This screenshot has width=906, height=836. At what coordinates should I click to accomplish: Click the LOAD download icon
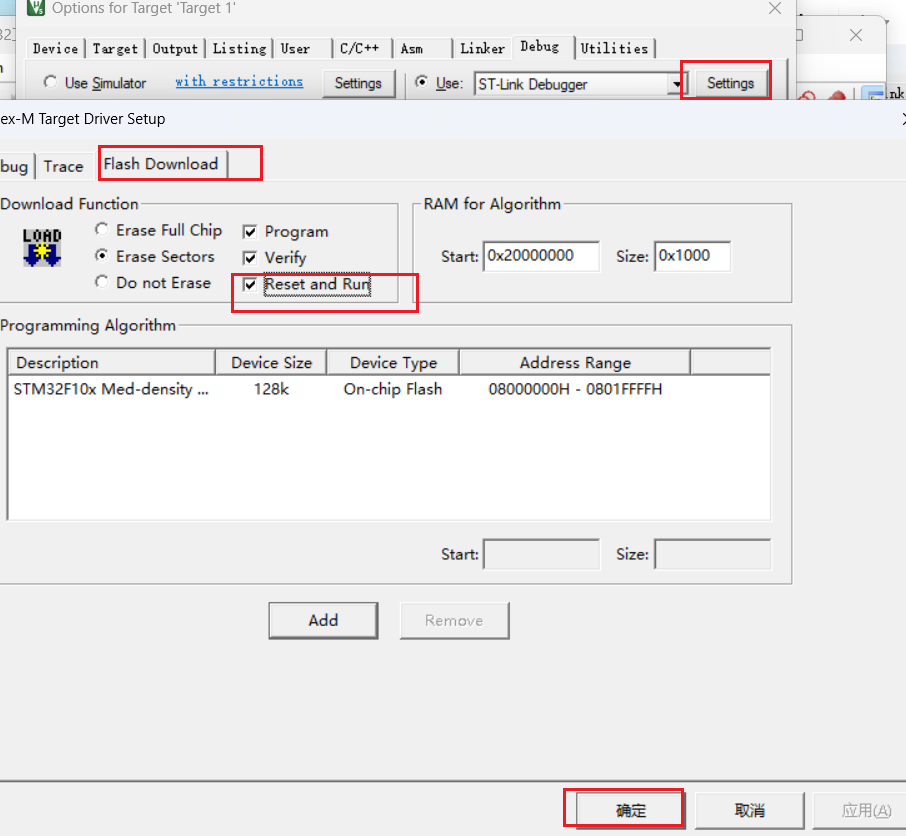(42, 247)
